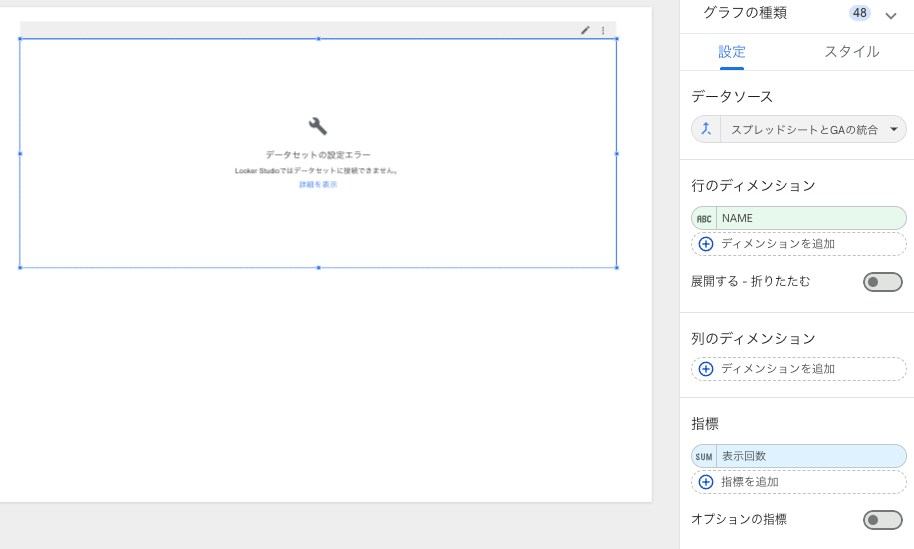Click plus icon under 行のディメンション
Screen dimensions: 914x549
706,244
